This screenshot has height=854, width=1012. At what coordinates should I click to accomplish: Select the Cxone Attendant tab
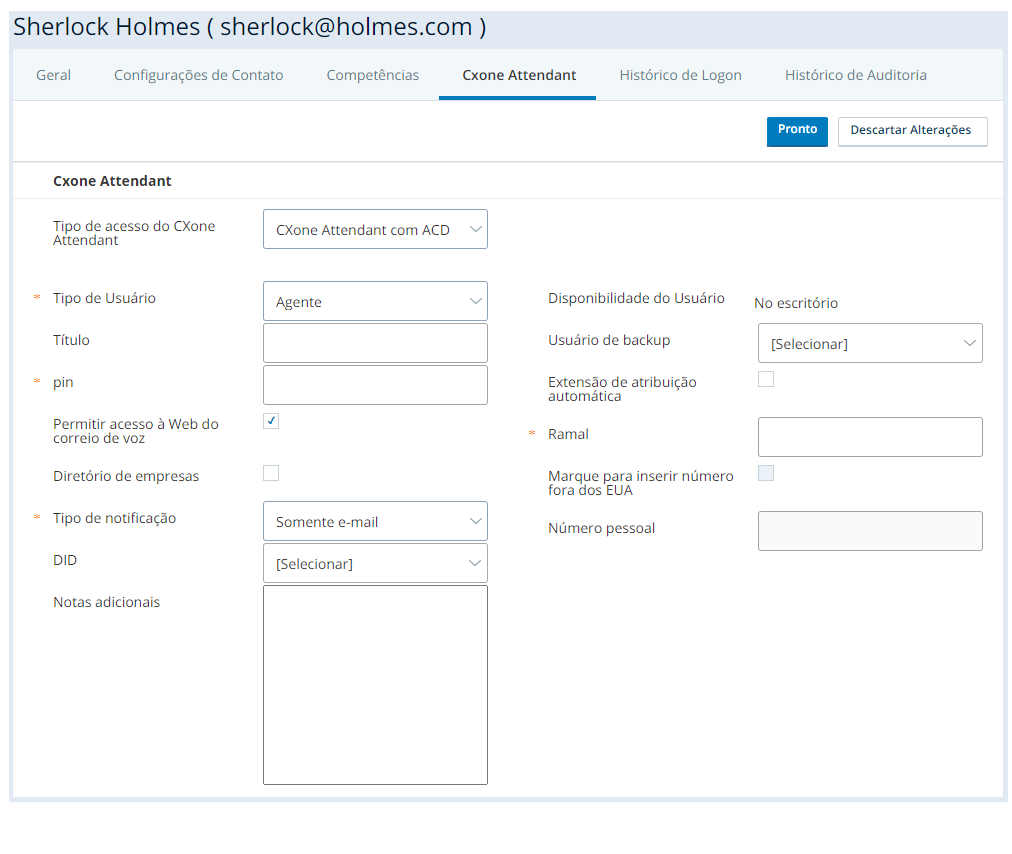[x=519, y=75]
